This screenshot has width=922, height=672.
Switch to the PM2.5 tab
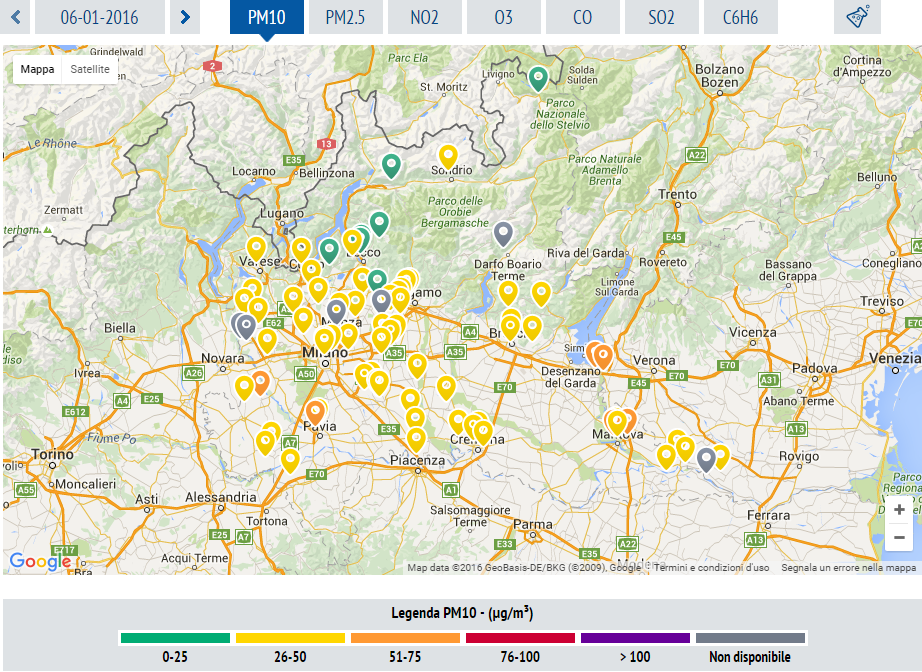345,17
